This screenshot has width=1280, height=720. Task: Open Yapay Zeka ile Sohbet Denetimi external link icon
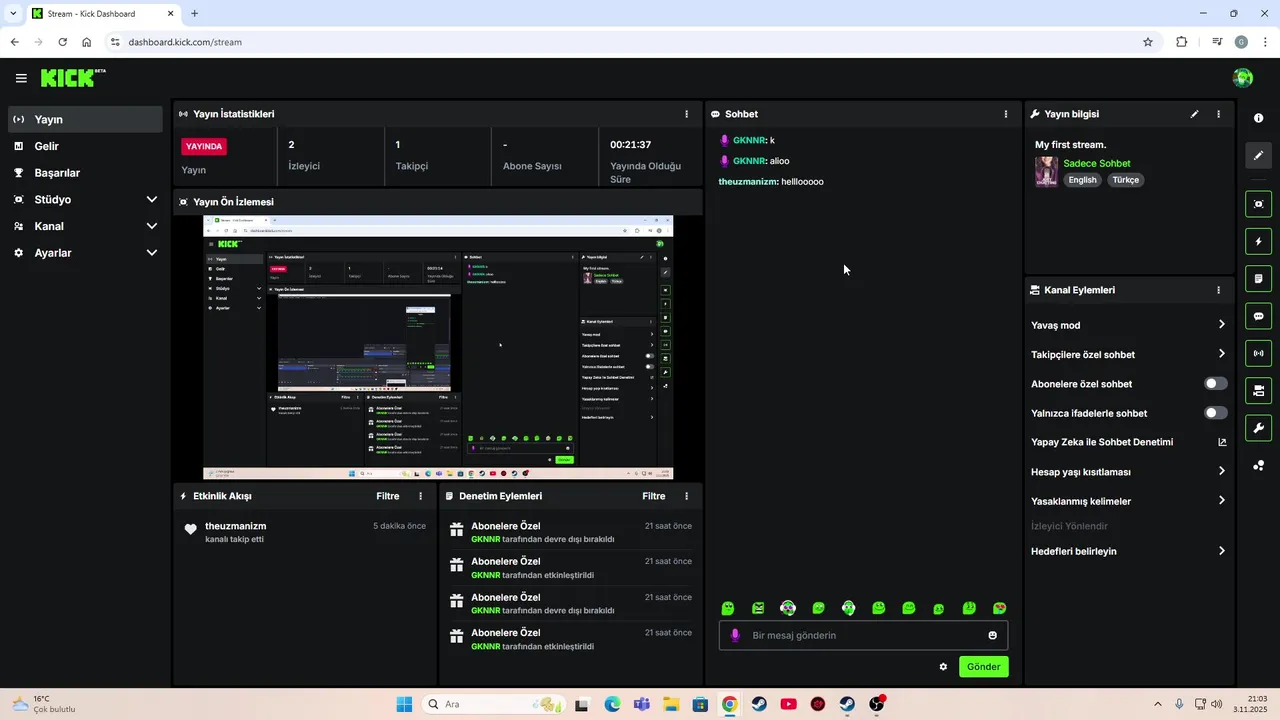(x=1221, y=442)
